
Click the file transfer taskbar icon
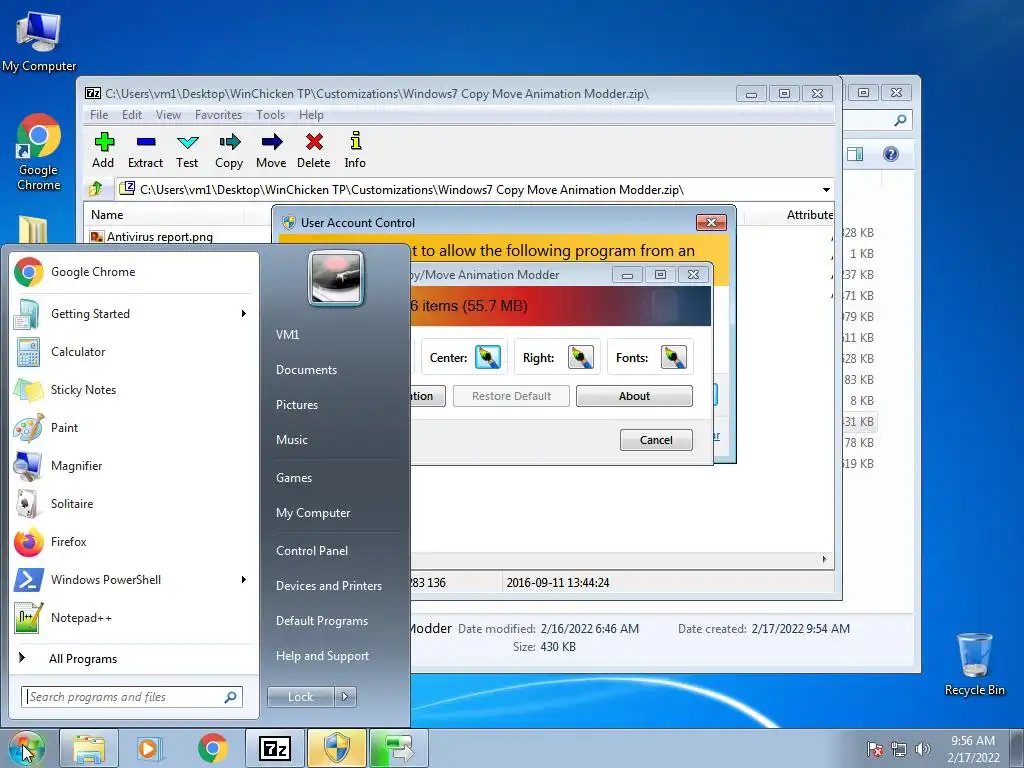point(399,748)
